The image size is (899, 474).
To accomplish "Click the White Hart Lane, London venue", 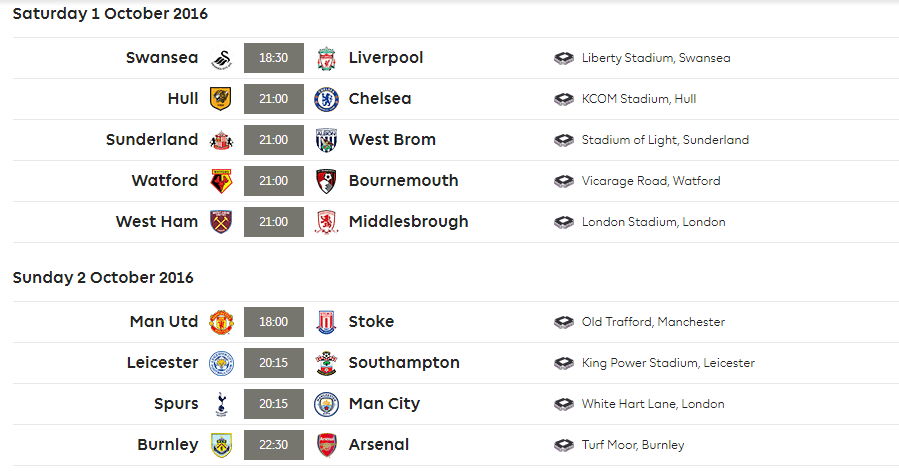I will 653,404.
